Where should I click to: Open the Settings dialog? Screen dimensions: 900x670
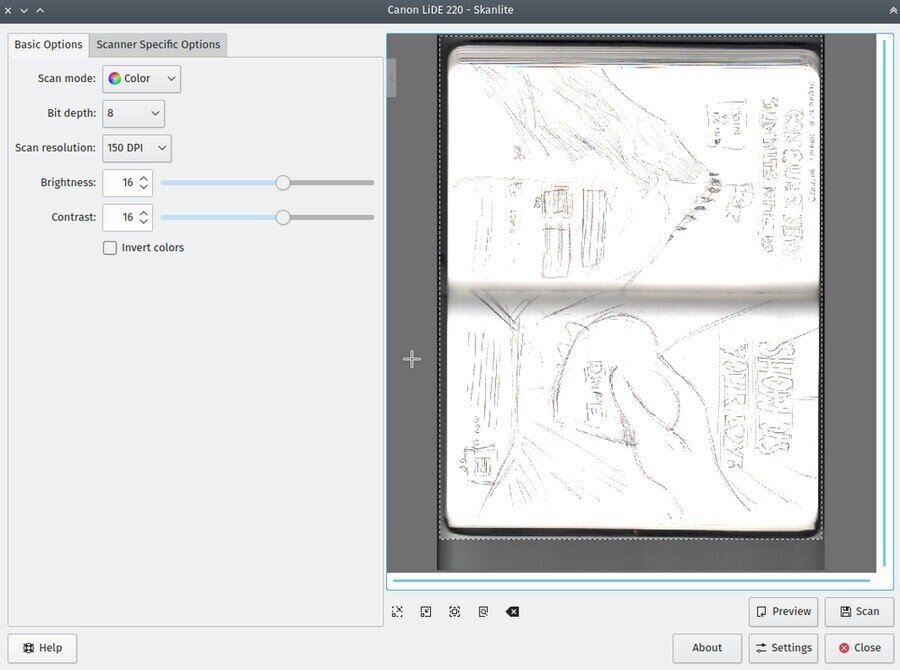click(784, 648)
